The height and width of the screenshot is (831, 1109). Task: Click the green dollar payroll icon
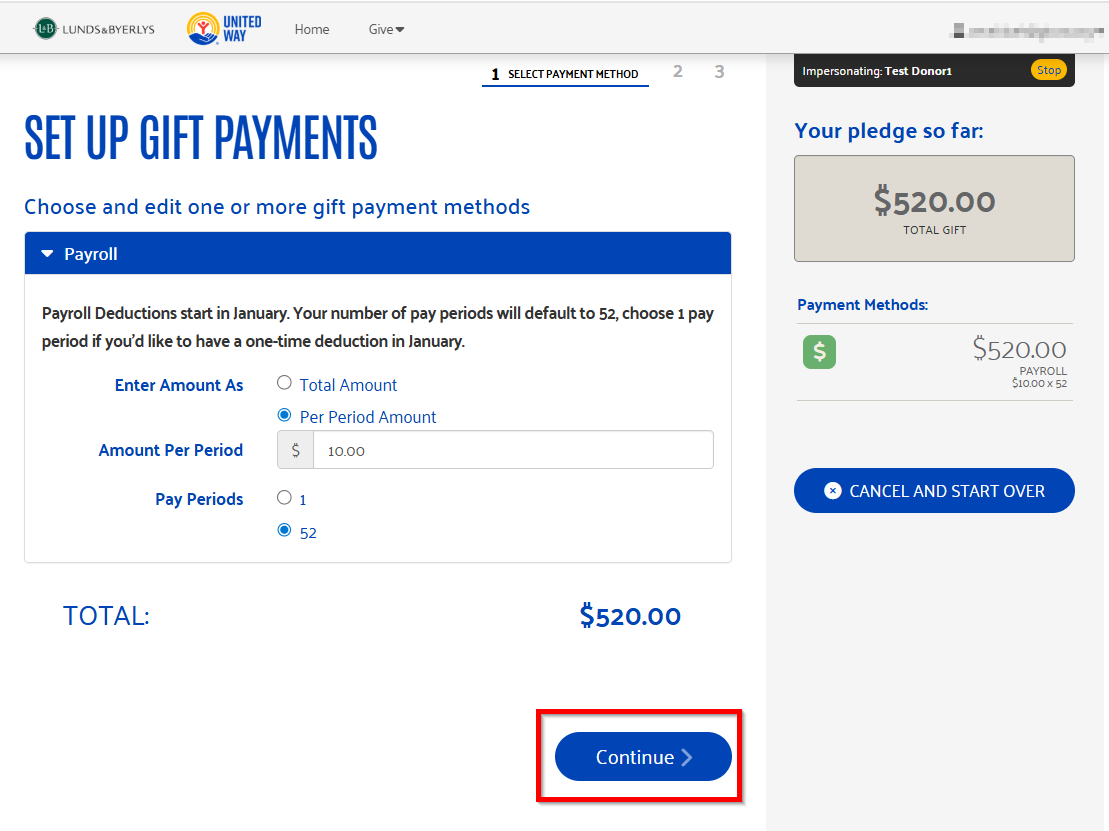coord(819,351)
